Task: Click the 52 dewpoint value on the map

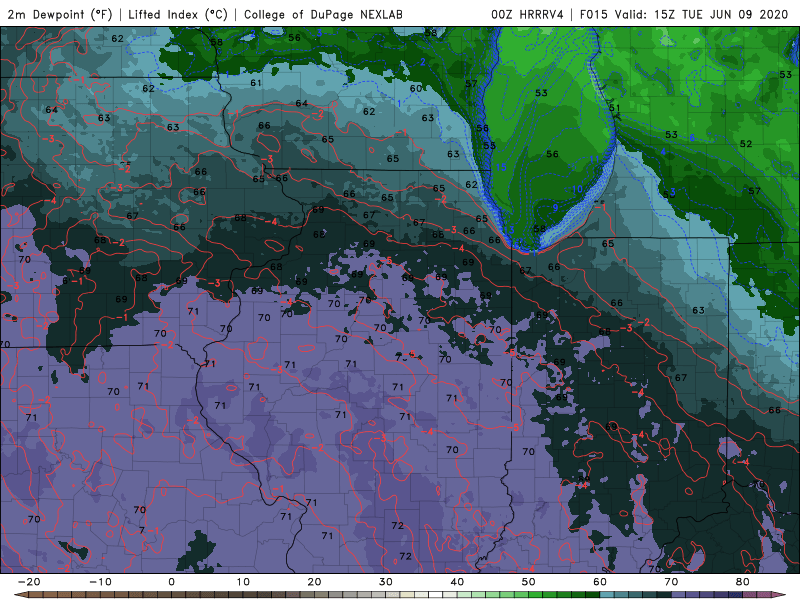Action: [746, 144]
